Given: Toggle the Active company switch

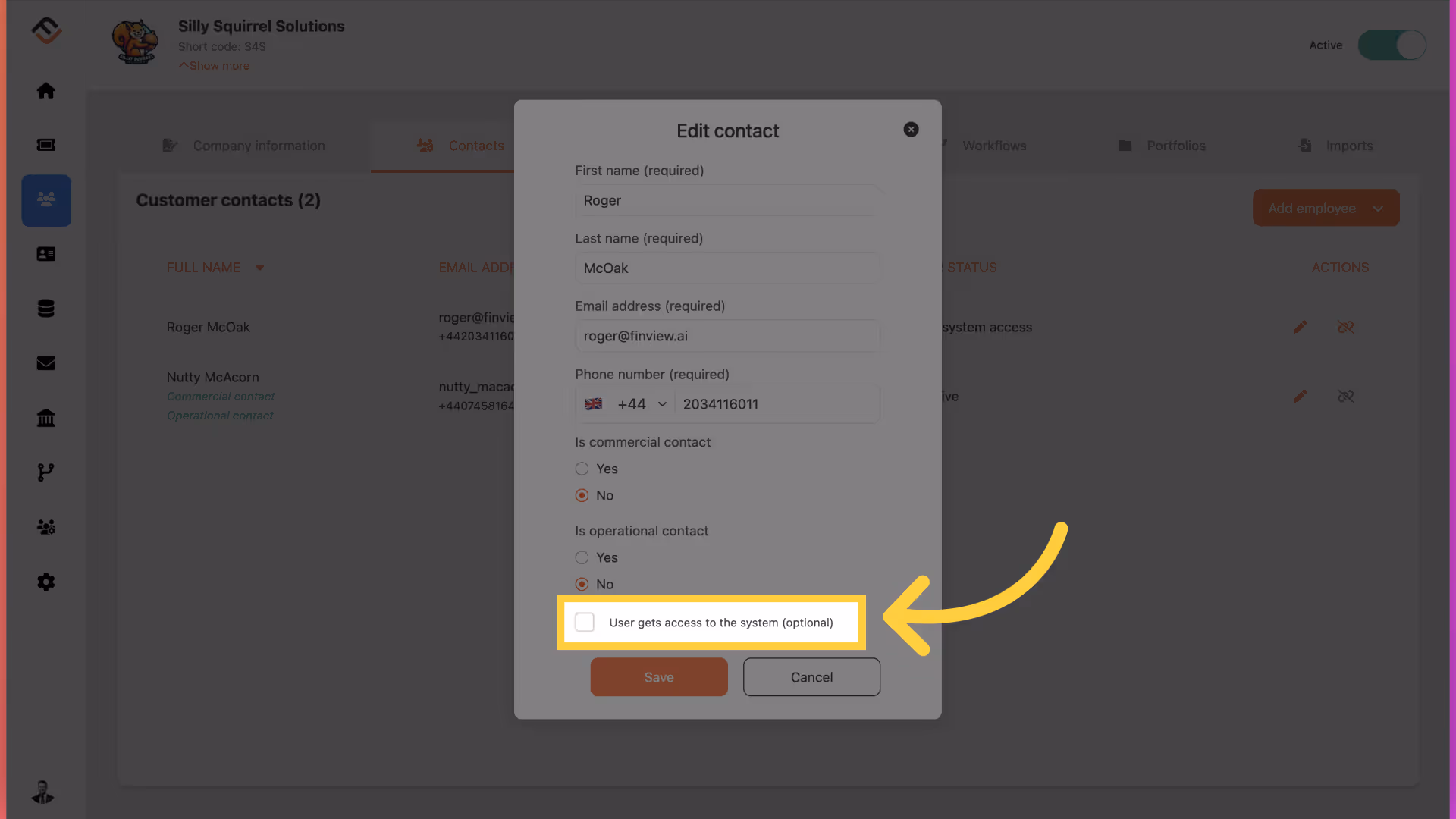Looking at the screenshot, I should click(1392, 45).
